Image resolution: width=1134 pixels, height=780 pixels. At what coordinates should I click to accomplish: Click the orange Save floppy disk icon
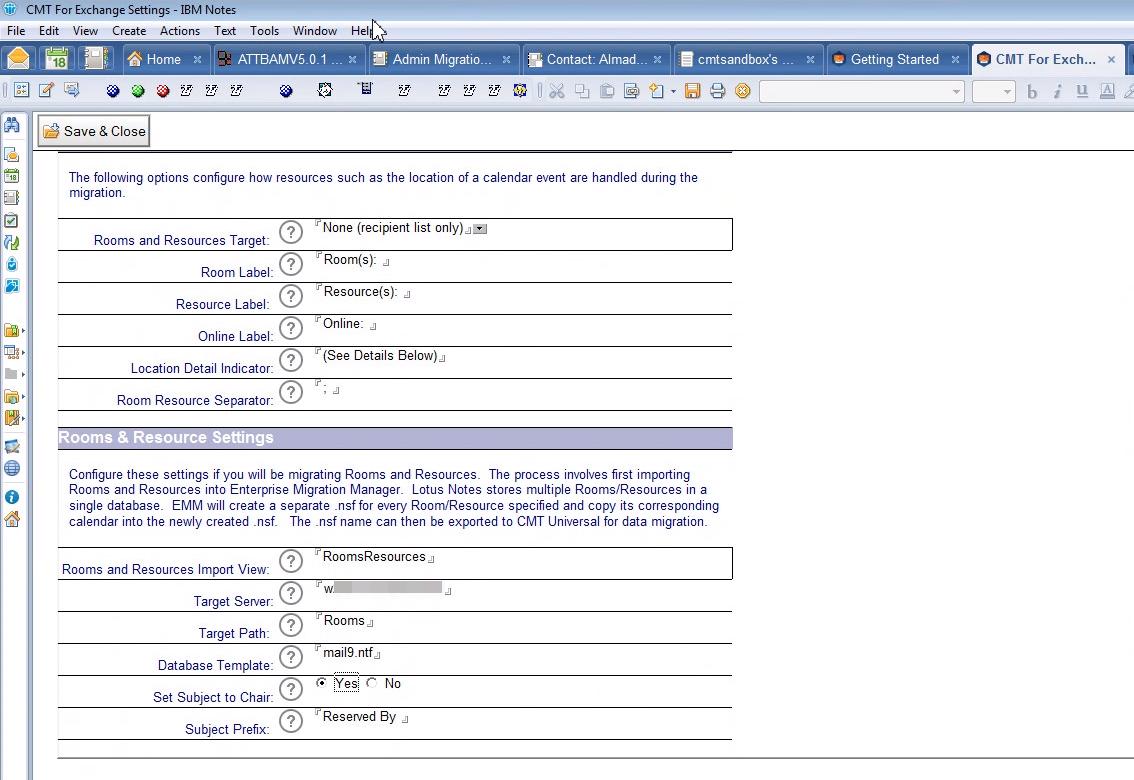(693, 91)
